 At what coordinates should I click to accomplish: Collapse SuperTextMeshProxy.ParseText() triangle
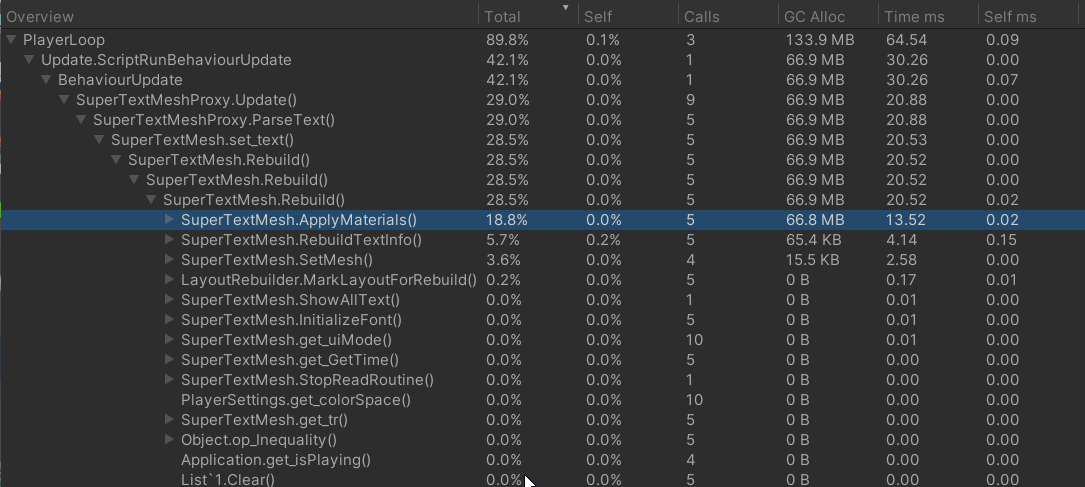coord(81,120)
